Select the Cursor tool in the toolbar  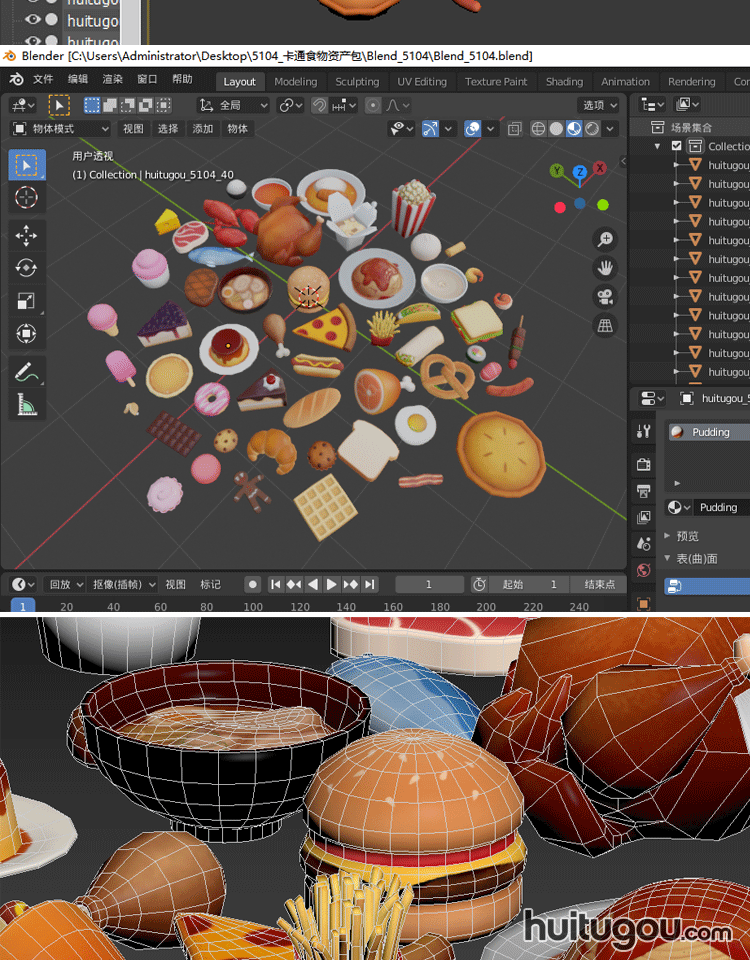click(x=26, y=197)
